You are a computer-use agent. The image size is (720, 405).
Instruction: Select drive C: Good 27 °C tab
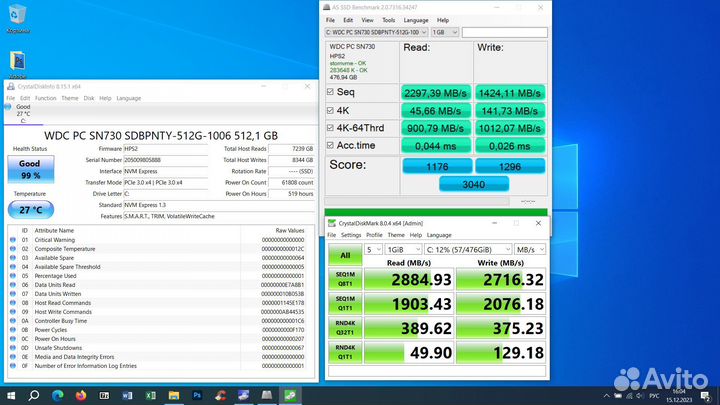click(x=23, y=114)
